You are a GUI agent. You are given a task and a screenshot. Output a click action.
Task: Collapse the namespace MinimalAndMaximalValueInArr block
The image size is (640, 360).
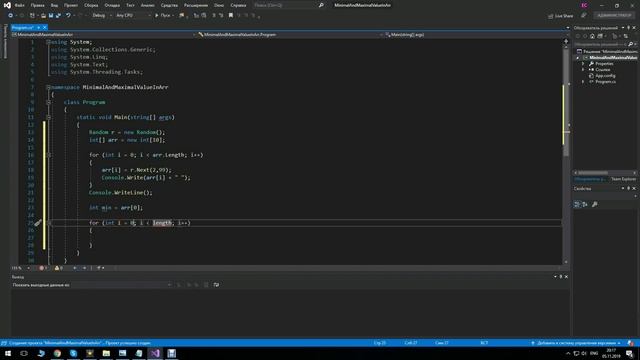pyautogui.click(x=48, y=87)
